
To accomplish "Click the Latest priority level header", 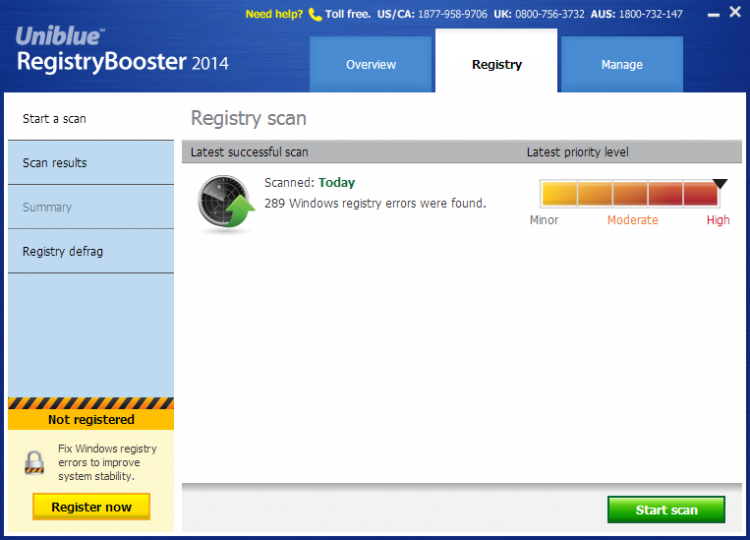I will pos(577,152).
